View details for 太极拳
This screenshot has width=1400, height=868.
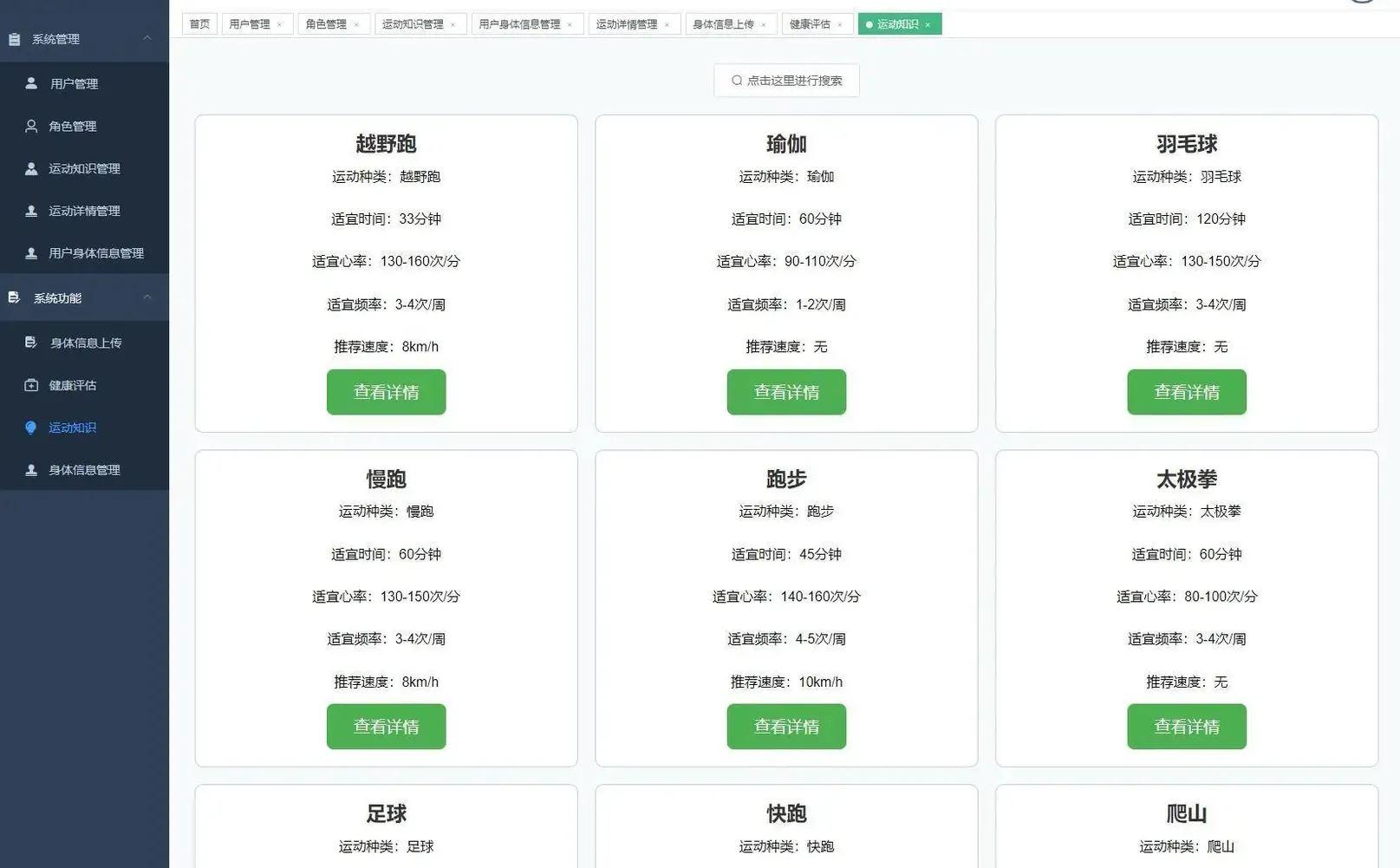click(x=1186, y=727)
